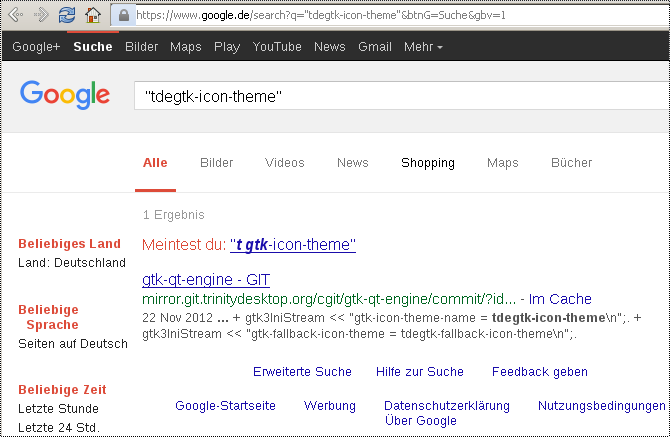The width and height of the screenshot is (670, 437).
Task: Click the suggested "t gtk-icon-theme" link
Action: click(x=293, y=244)
